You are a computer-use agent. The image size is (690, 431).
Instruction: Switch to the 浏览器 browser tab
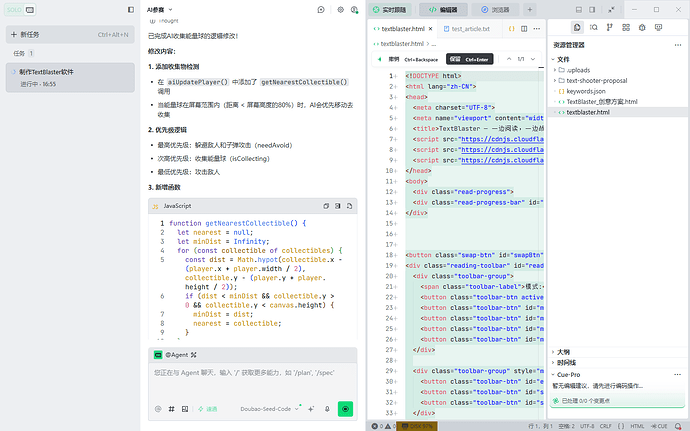point(495,10)
